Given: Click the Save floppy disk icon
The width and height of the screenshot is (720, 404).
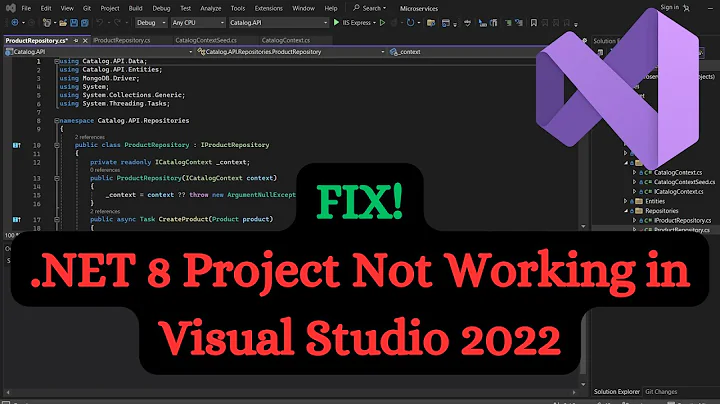Looking at the screenshot, I should pos(74,22).
